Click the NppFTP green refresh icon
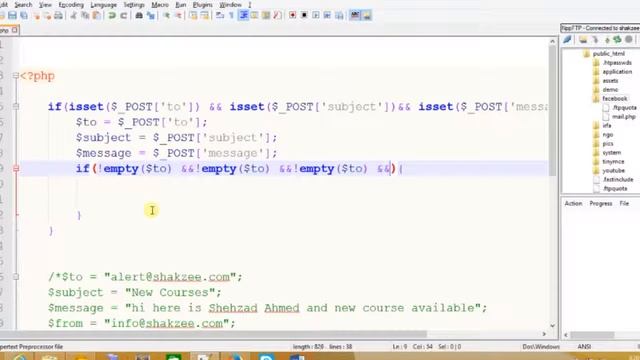 pos(617,40)
